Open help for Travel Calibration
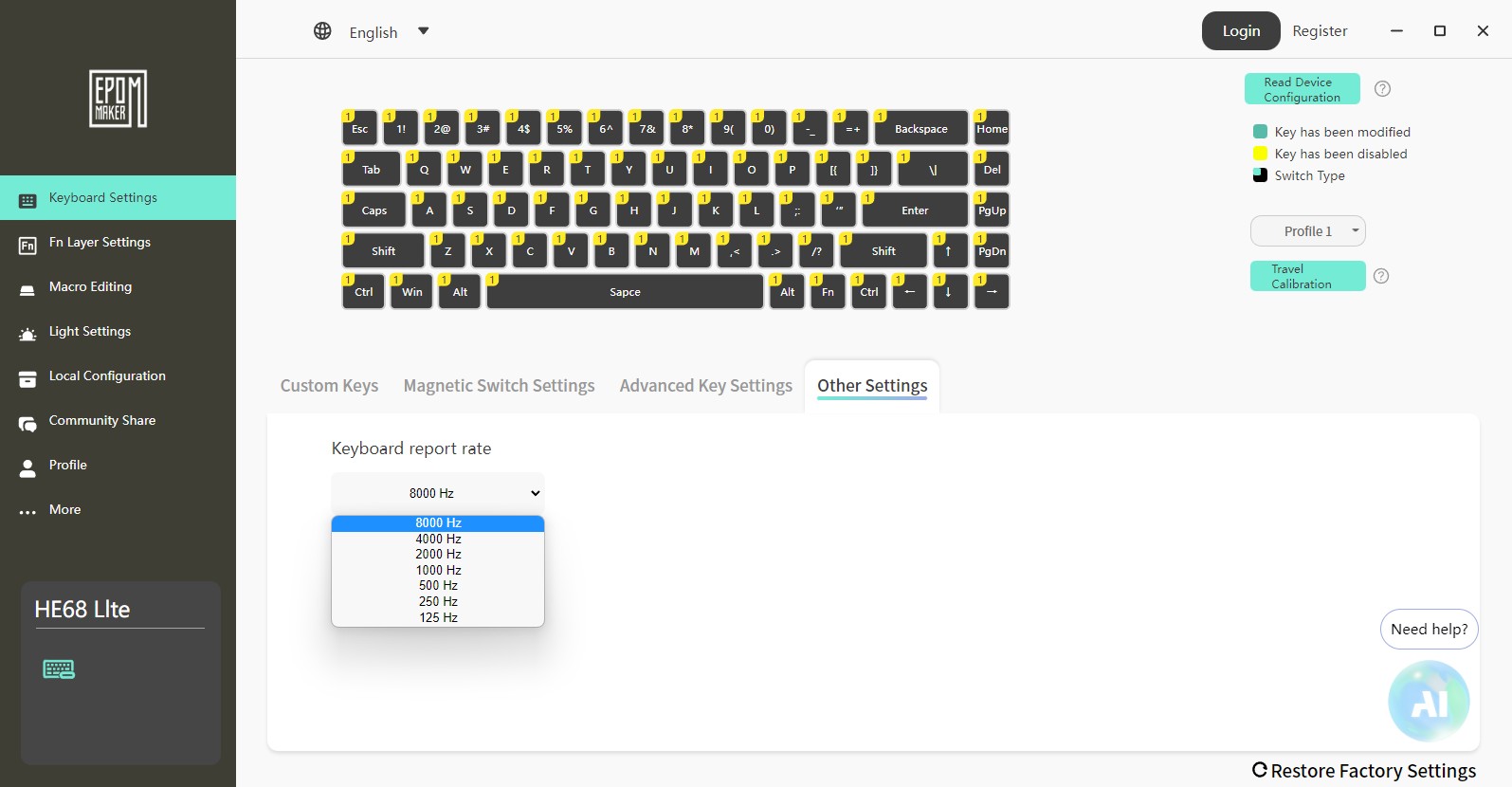This screenshot has width=1512, height=787. 1381,276
